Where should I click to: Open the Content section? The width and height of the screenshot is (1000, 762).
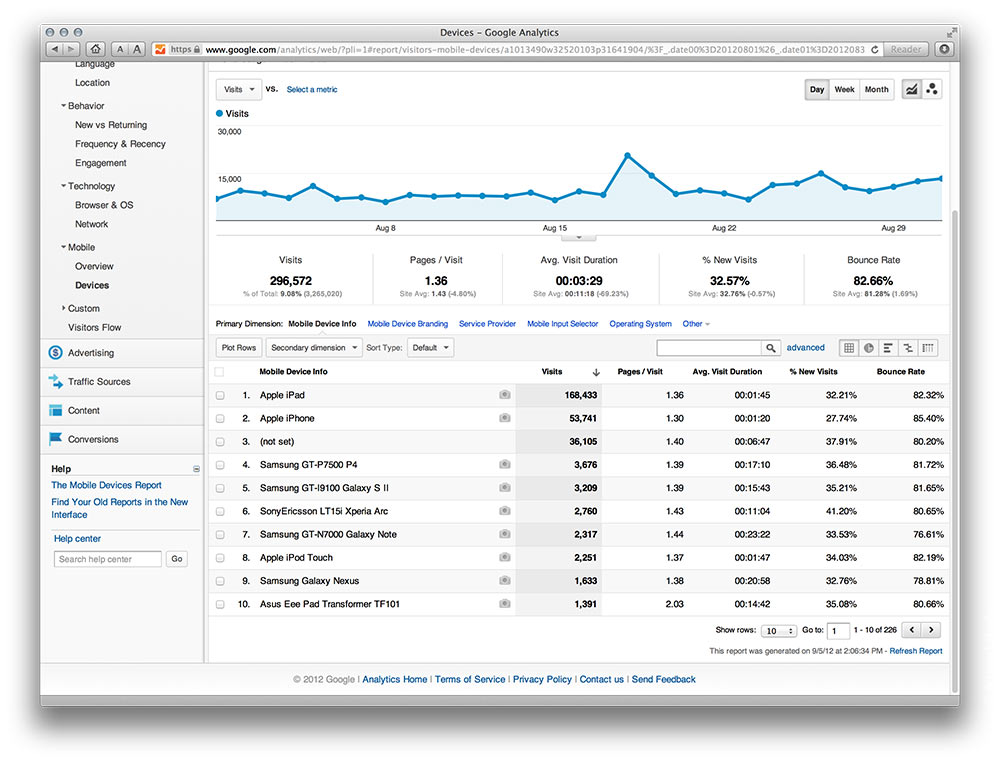coord(84,411)
